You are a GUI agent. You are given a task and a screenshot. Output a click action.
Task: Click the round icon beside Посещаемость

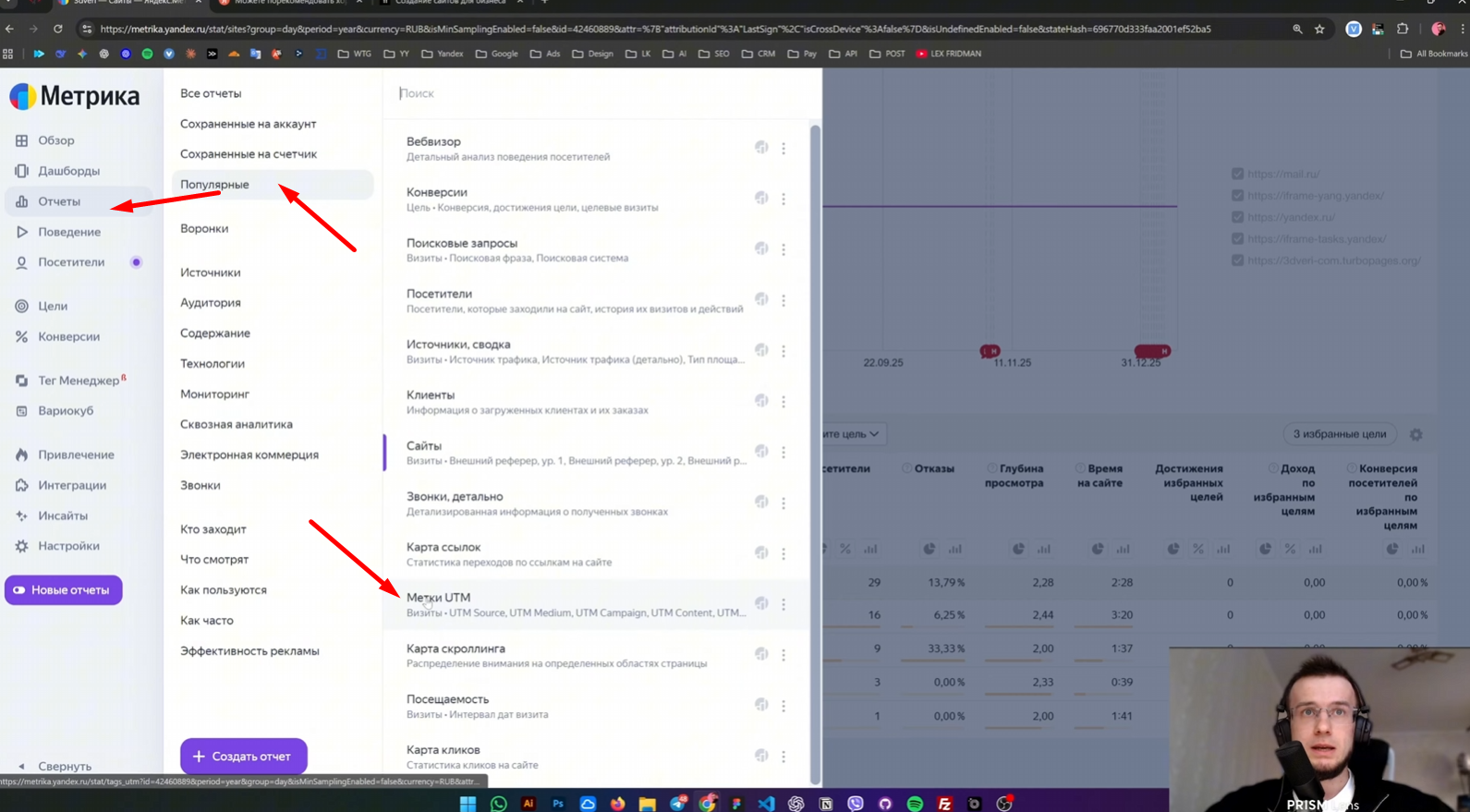click(761, 704)
